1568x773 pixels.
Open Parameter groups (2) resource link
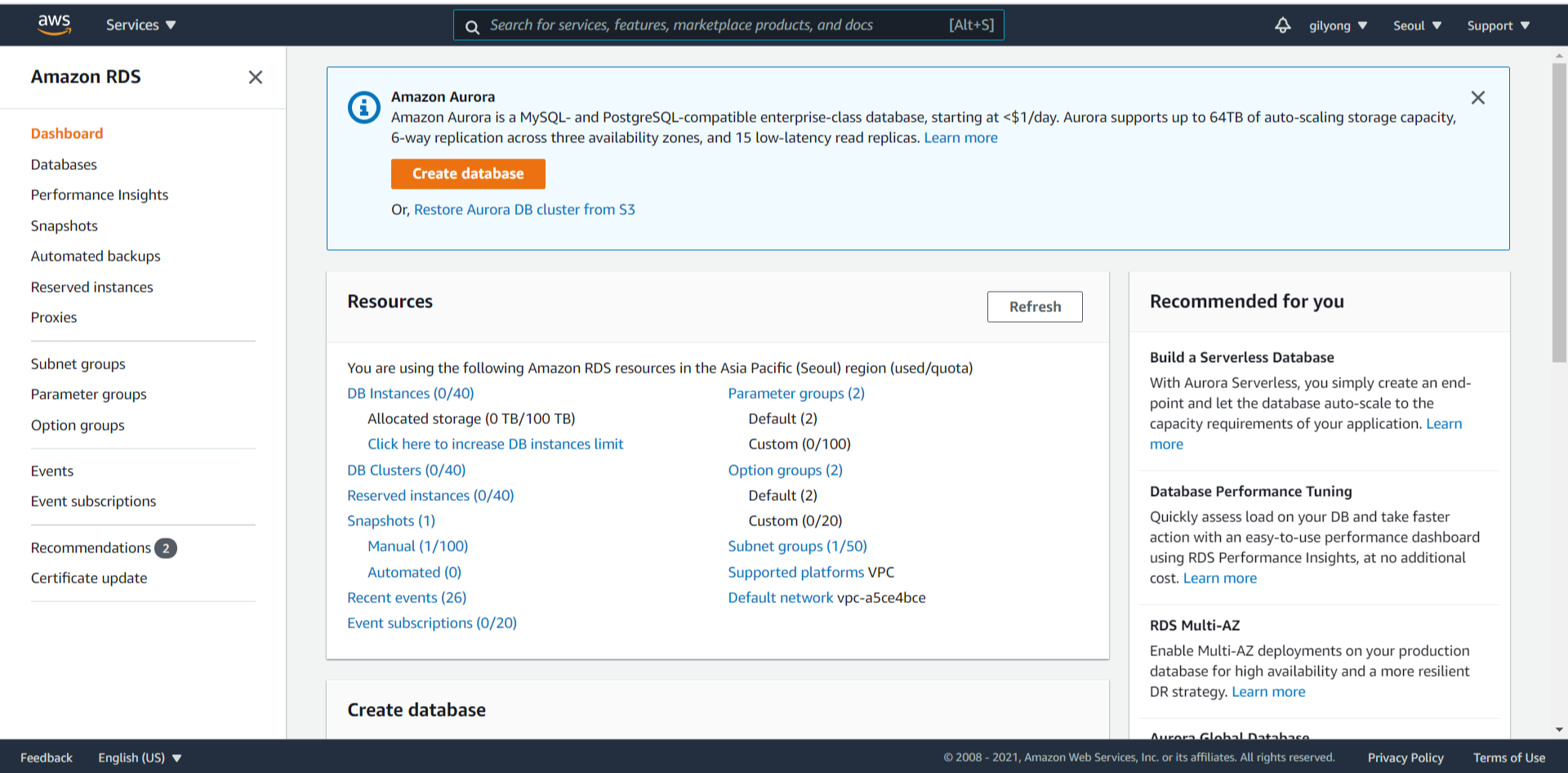coord(796,393)
